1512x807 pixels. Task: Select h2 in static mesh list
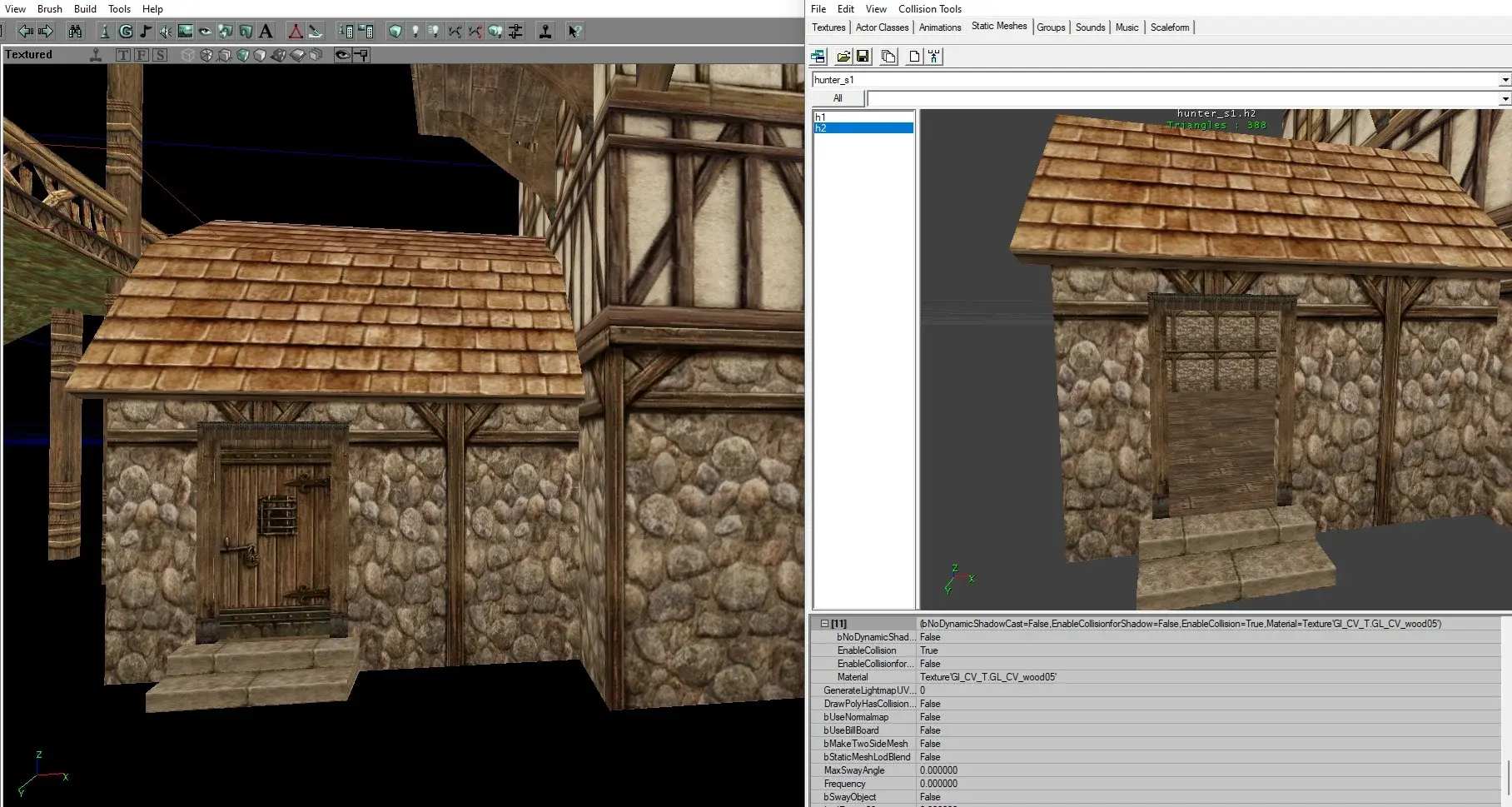click(863, 128)
